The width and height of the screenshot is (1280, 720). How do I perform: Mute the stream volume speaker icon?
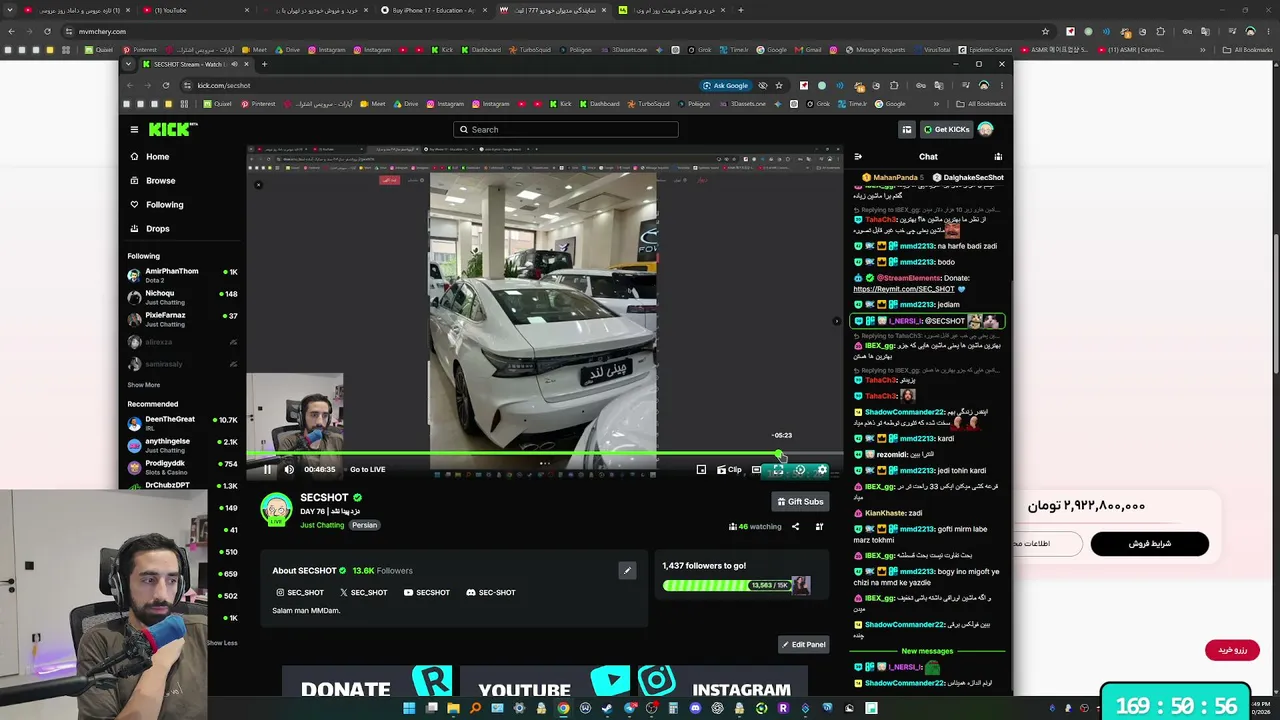[289, 469]
